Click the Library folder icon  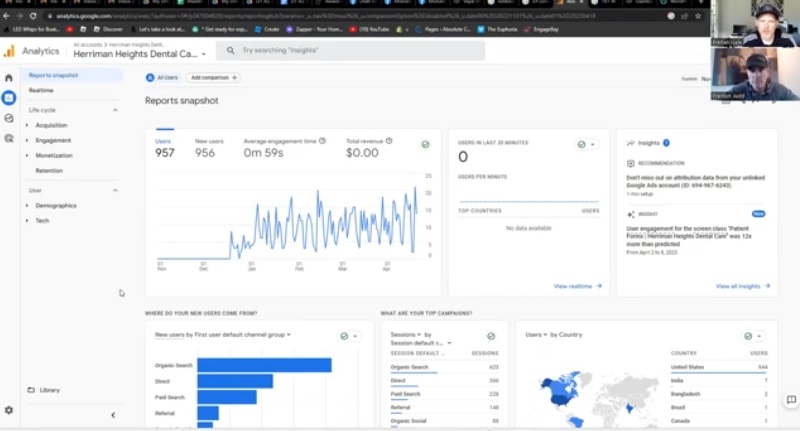point(31,390)
